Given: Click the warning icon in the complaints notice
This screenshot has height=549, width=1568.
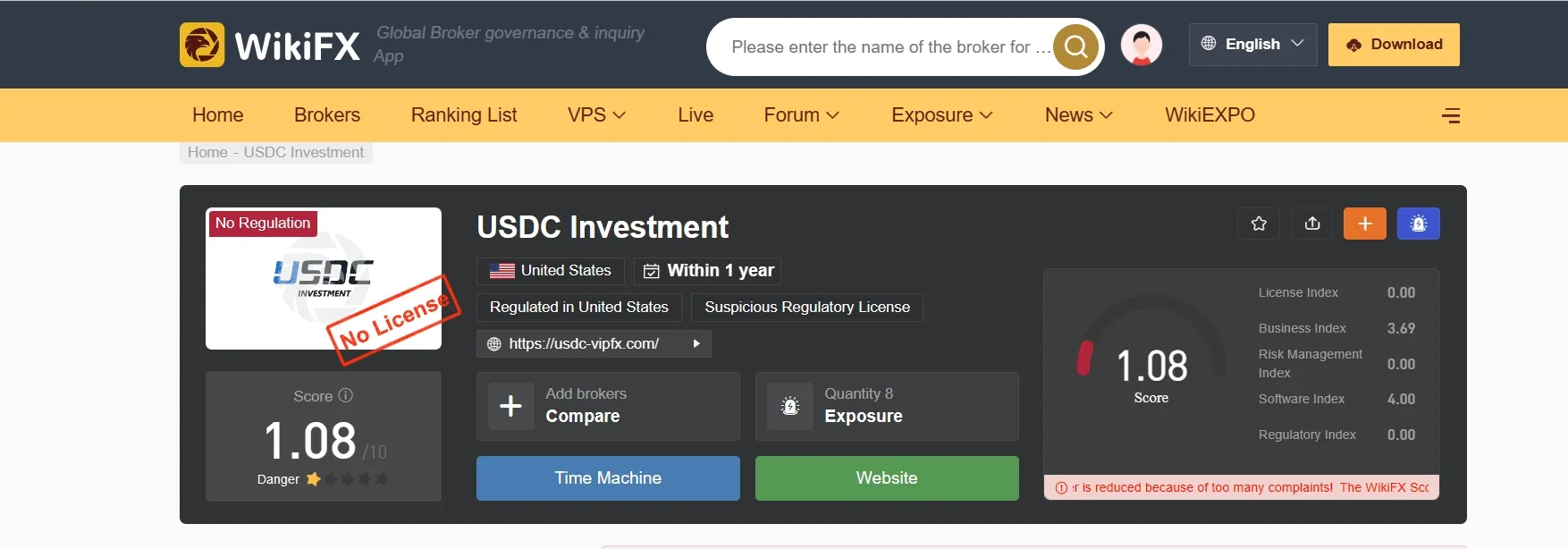Looking at the screenshot, I should point(1061,488).
